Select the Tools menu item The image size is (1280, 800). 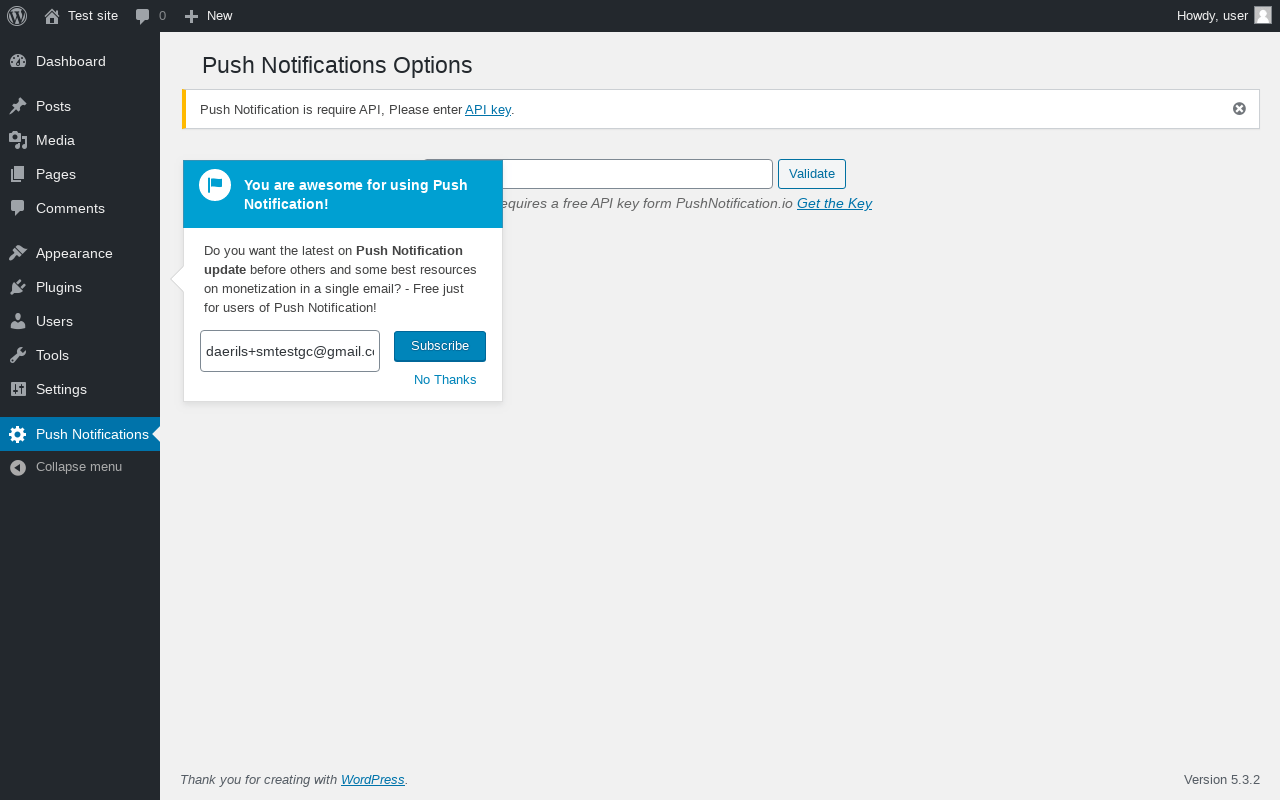click(80, 355)
